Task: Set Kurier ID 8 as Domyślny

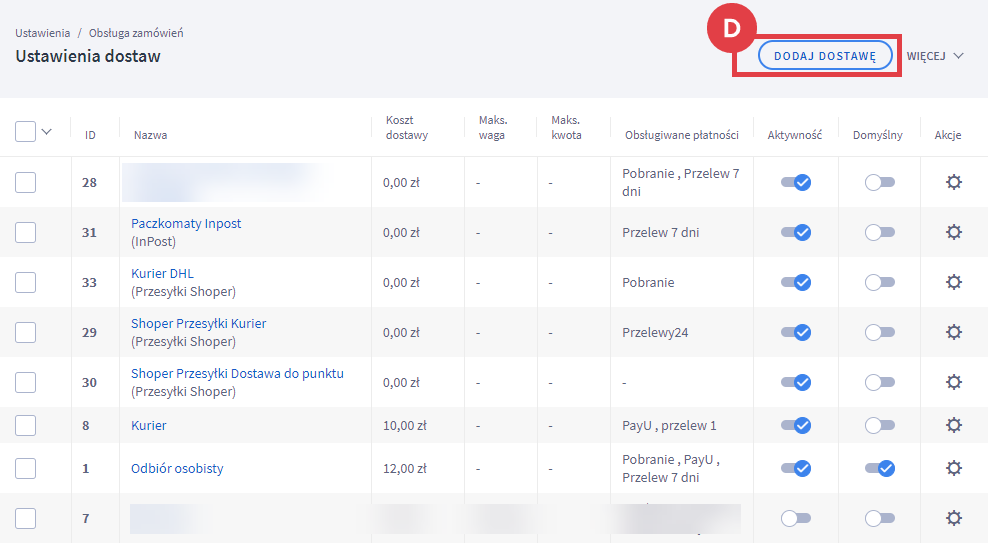Action: tap(880, 425)
